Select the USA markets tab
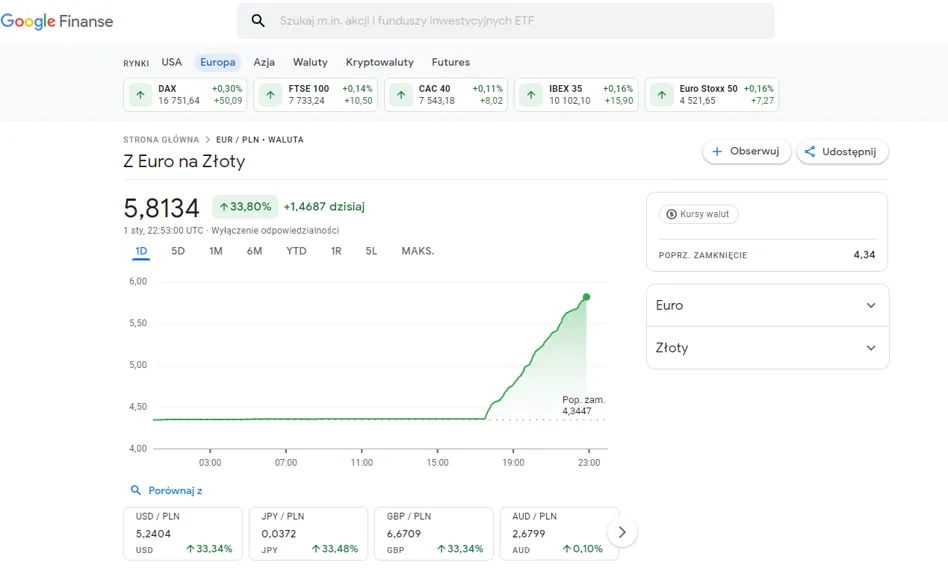Viewport: 948px width, 568px height. [x=172, y=62]
